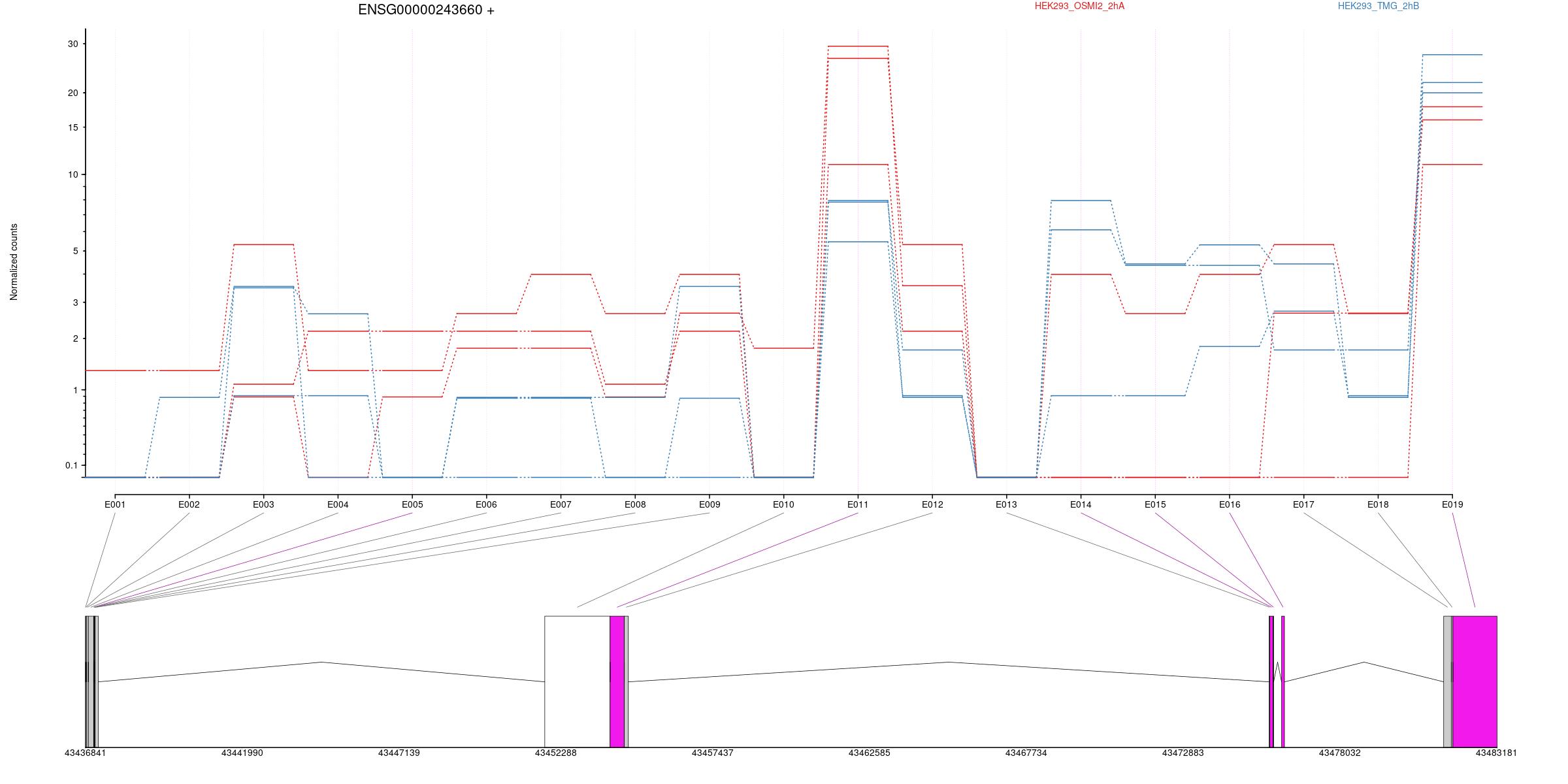The image size is (1568, 784).
Task: Click genomic coordinate 43462585
Action: [x=869, y=753]
